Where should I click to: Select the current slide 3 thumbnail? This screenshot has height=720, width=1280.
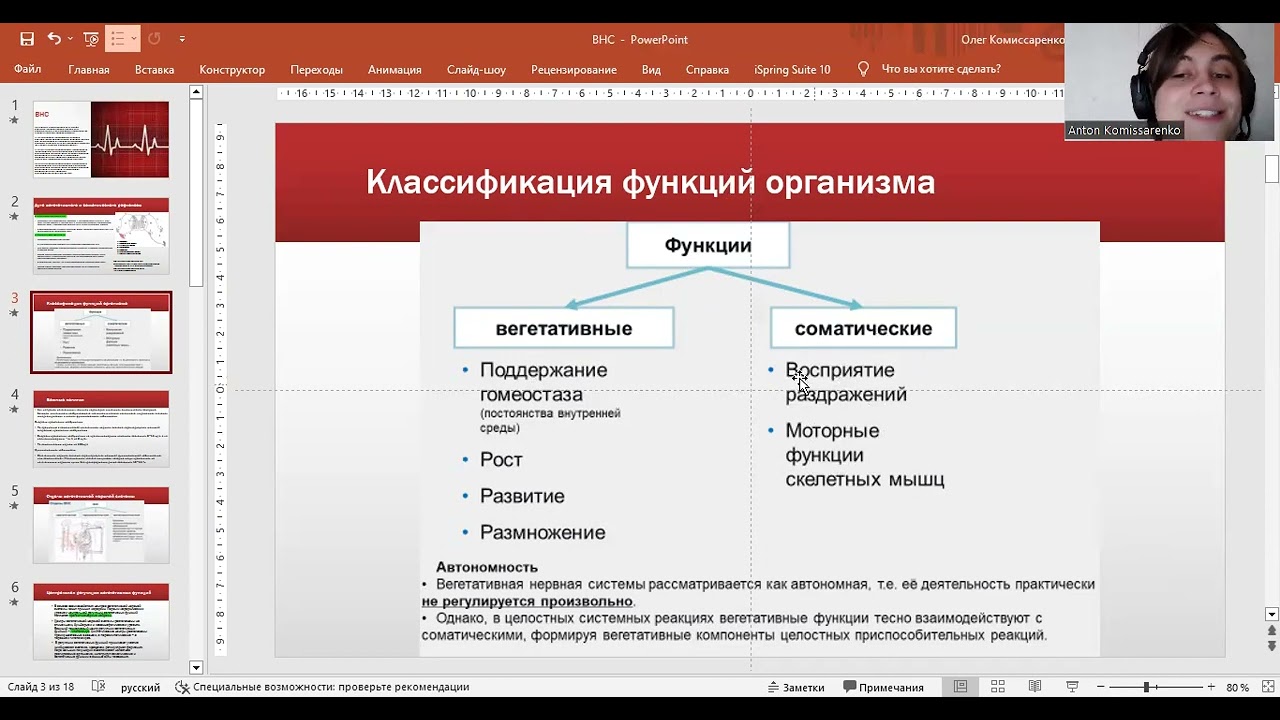point(101,332)
